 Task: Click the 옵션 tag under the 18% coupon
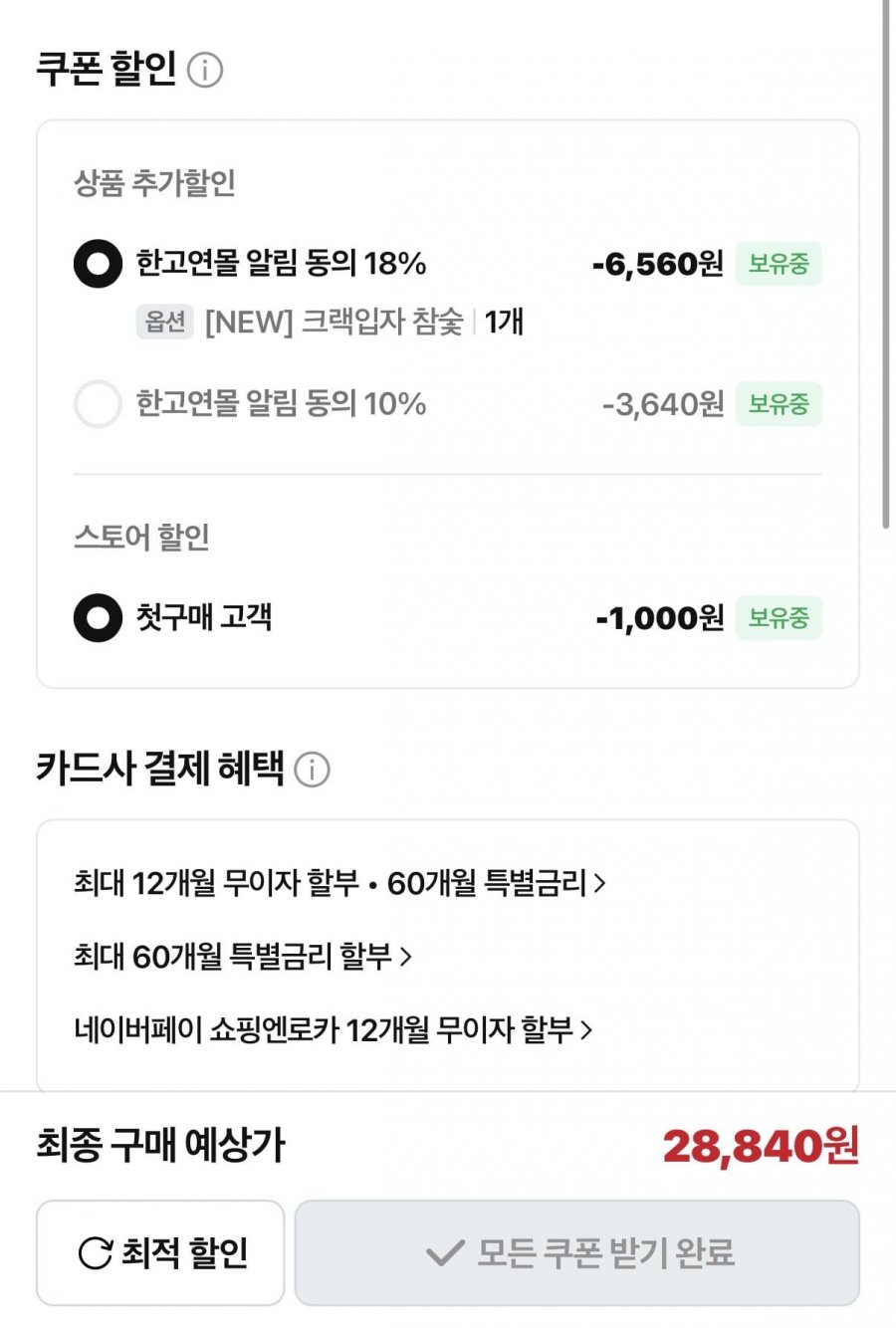pyautogui.click(x=164, y=322)
